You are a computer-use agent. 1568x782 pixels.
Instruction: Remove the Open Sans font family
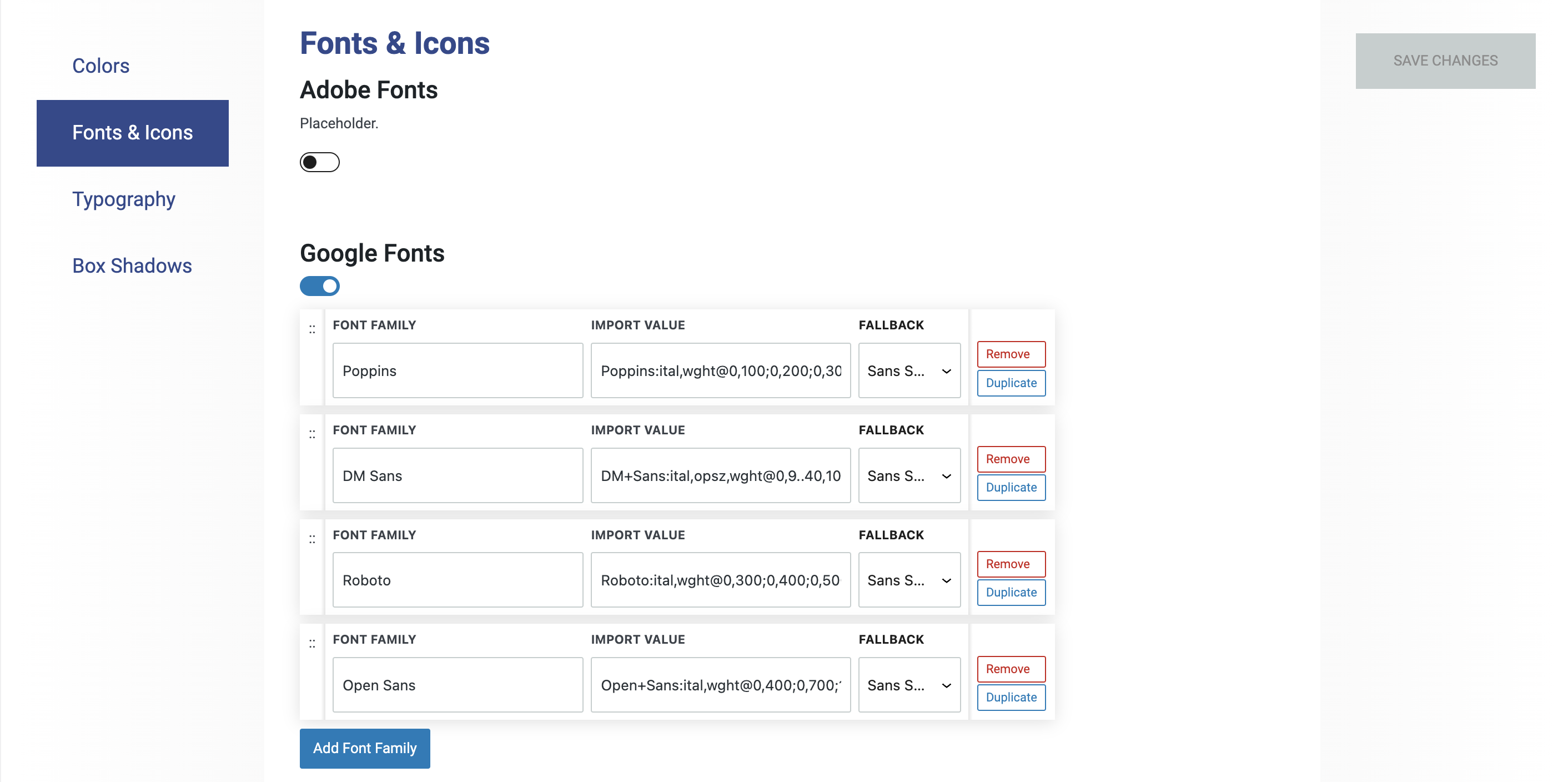coord(1011,669)
